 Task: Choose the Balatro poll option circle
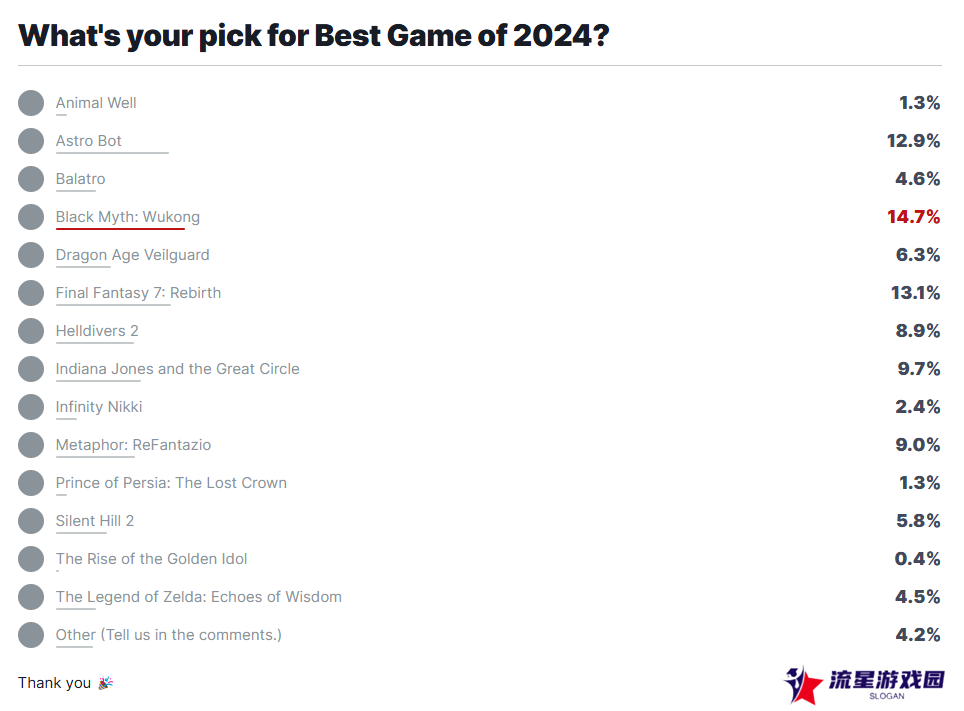31,179
